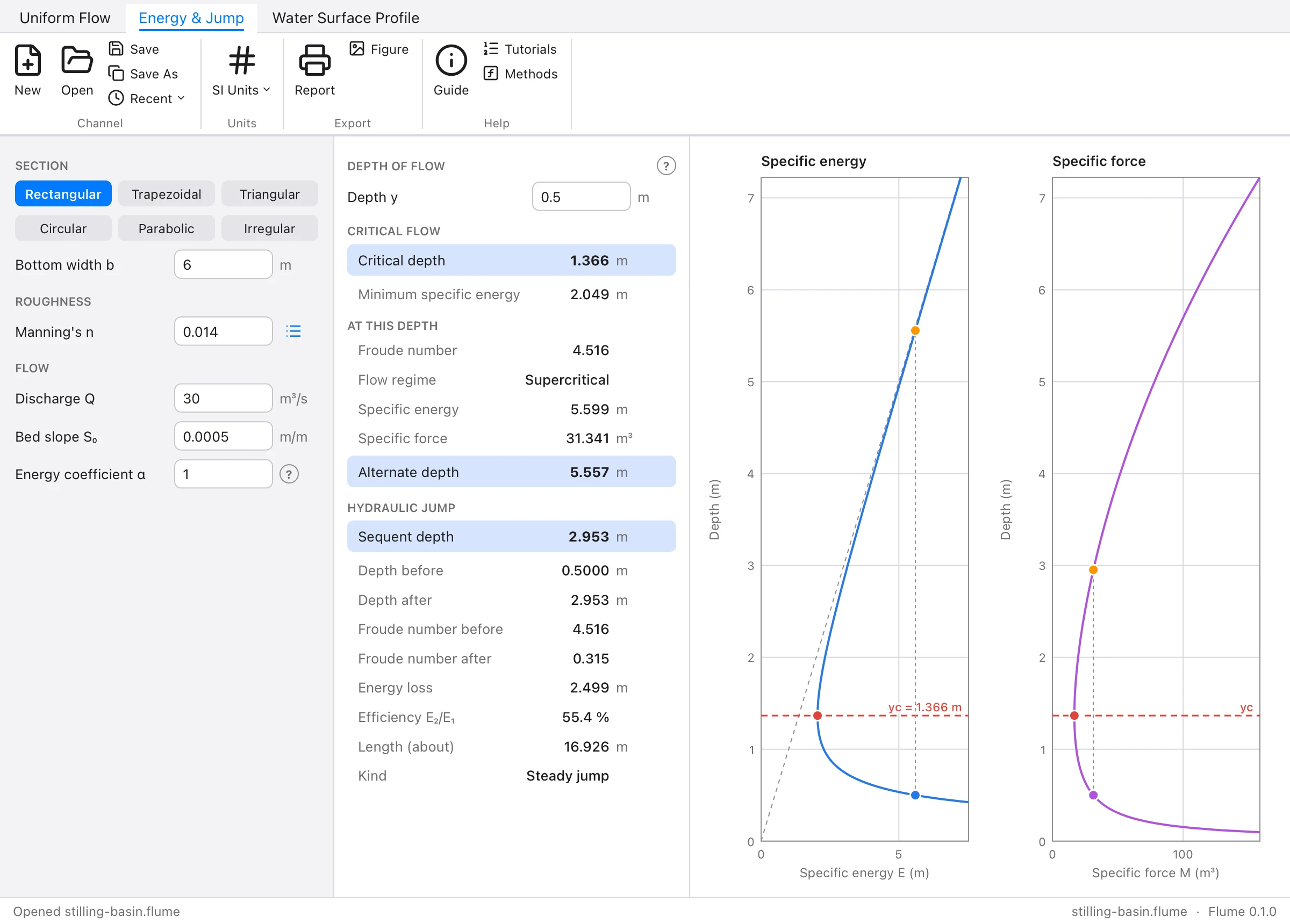
Task: Select the Sequent depth result row
Action: [x=511, y=537]
